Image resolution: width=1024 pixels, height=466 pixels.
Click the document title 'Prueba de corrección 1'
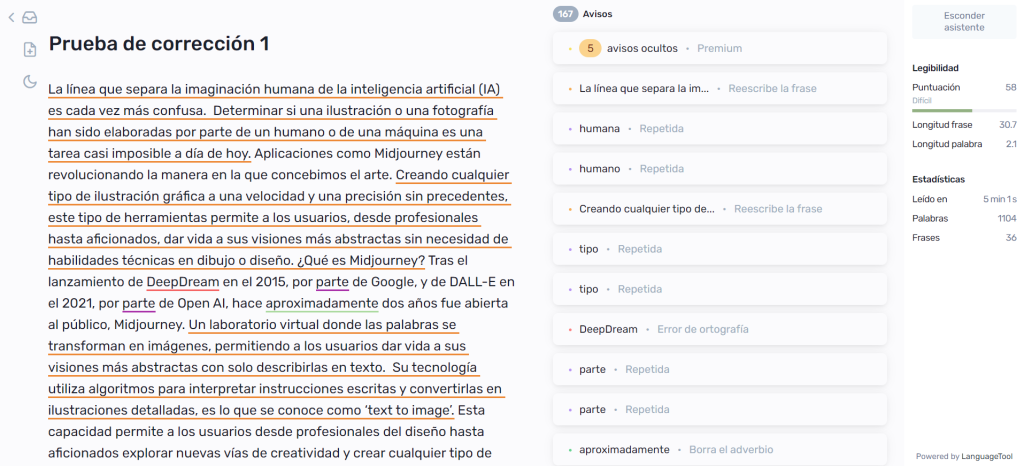coord(159,44)
